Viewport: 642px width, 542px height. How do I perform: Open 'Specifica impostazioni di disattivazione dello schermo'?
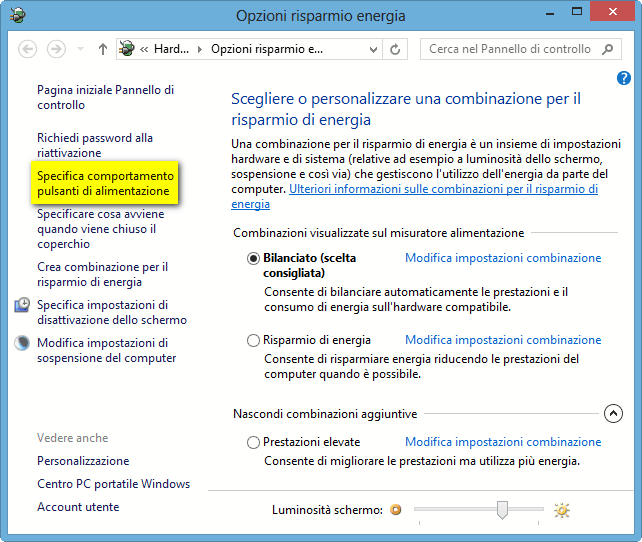pos(112,312)
